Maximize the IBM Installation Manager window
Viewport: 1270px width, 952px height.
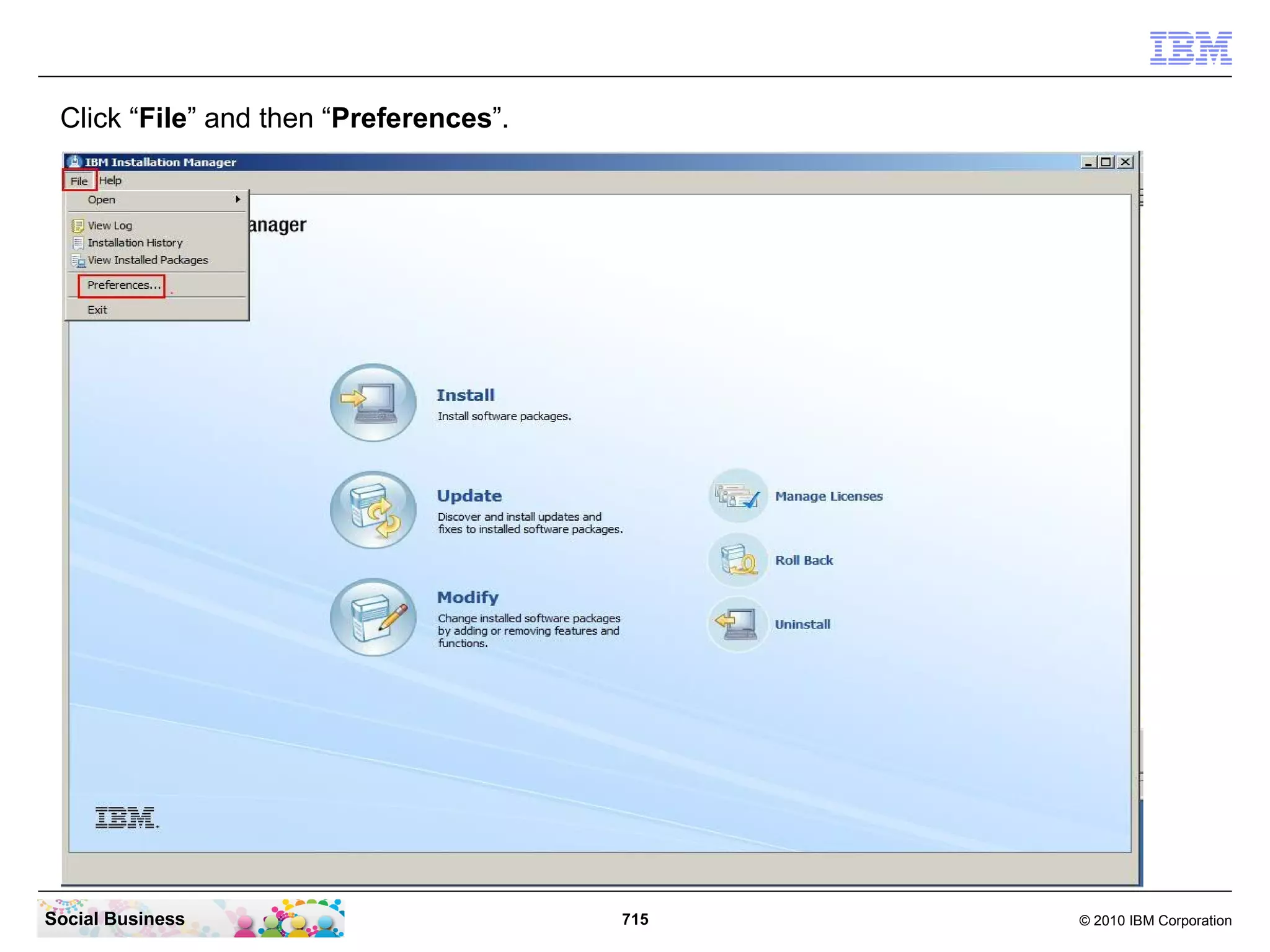pyautogui.click(x=1106, y=162)
